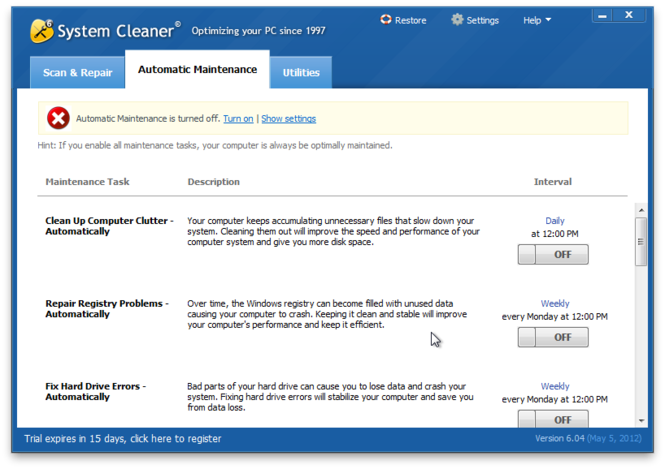Screen dimensions: 665x469
Task: Toggle Repair Registry Problems OFF switch
Action: pyautogui.click(x=553, y=337)
